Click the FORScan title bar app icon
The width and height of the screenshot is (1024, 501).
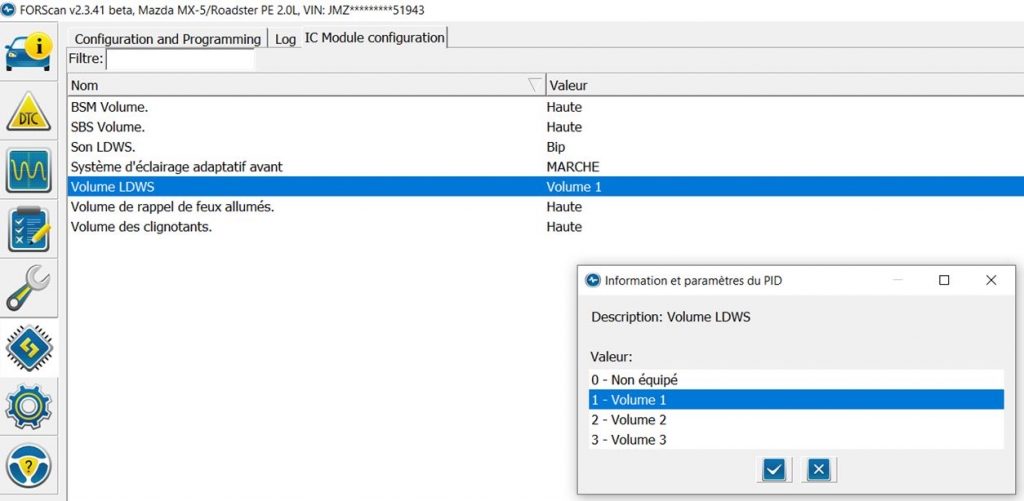coord(9,10)
